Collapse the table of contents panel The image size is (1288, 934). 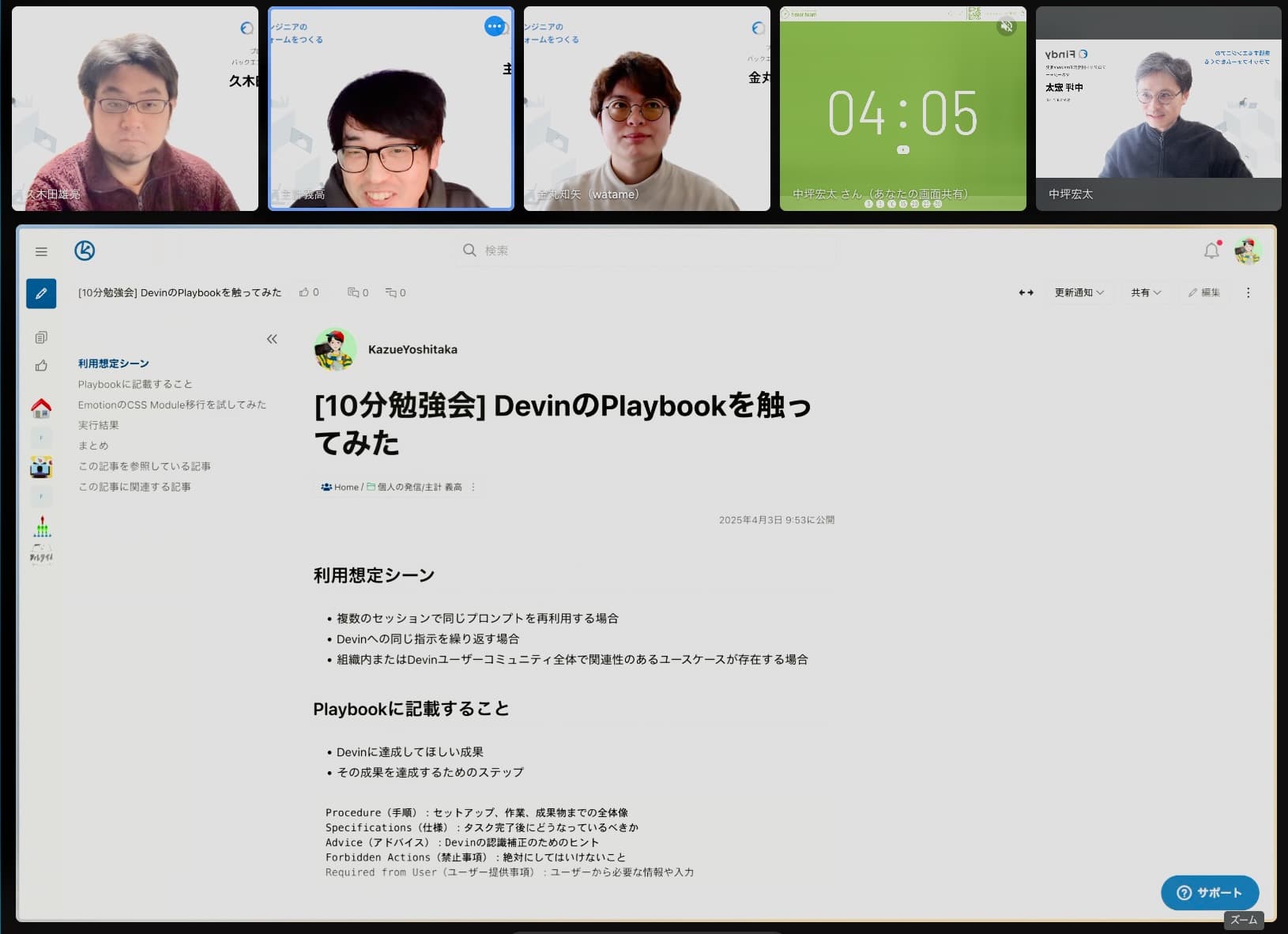(x=272, y=339)
